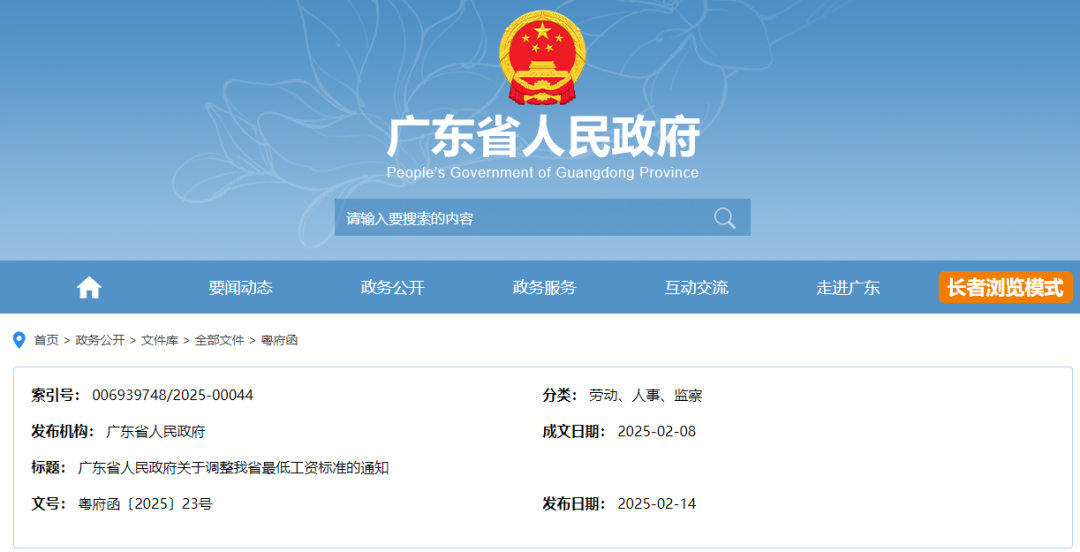Click the home icon in navigation bar
The height and width of the screenshot is (552, 1080).
point(89,288)
